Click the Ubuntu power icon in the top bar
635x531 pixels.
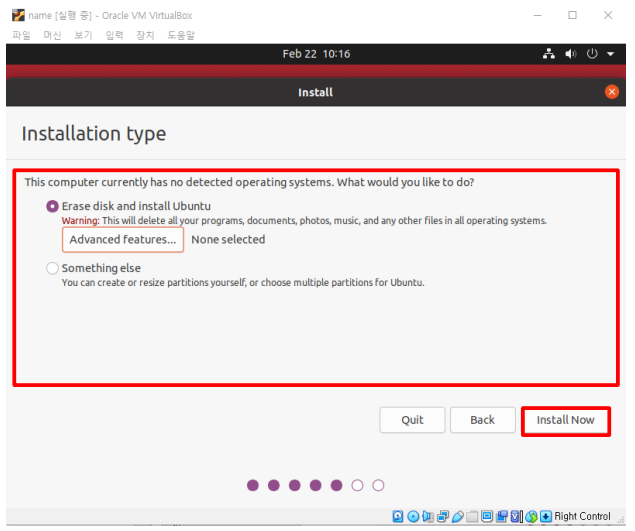click(x=592, y=54)
